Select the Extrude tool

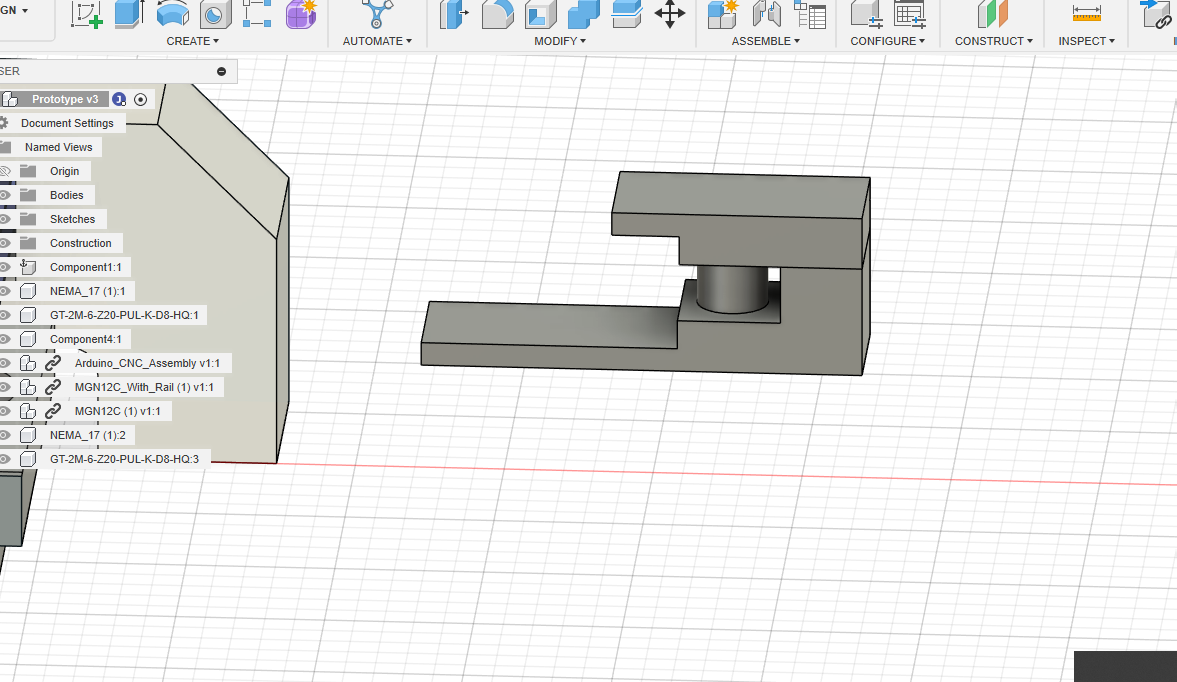129,14
